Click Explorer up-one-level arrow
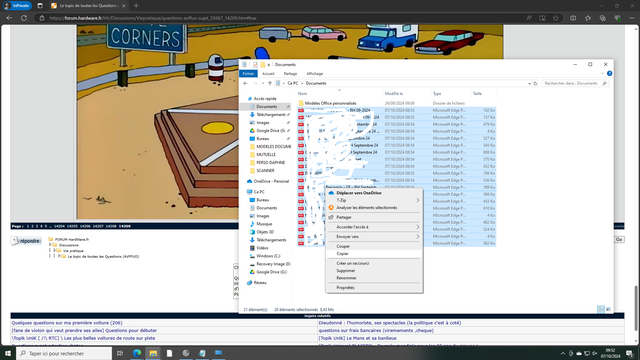 270,83
